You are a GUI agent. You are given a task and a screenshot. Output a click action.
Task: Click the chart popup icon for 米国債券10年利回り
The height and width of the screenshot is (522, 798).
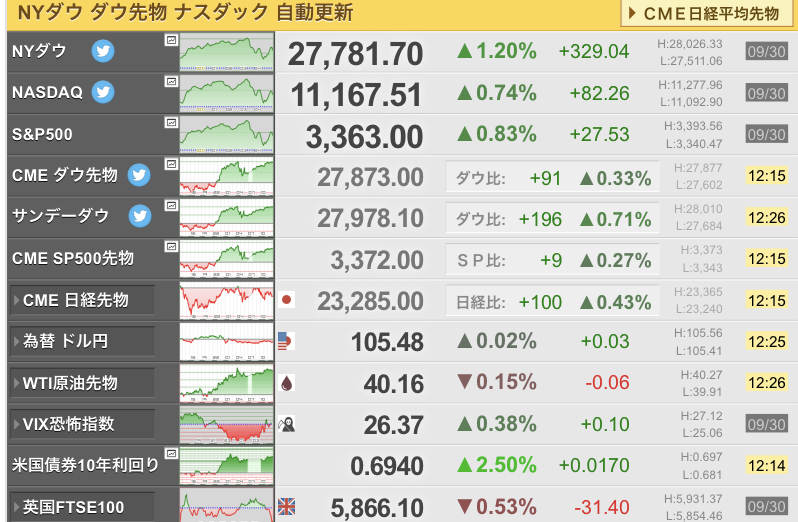click(x=172, y=453)
